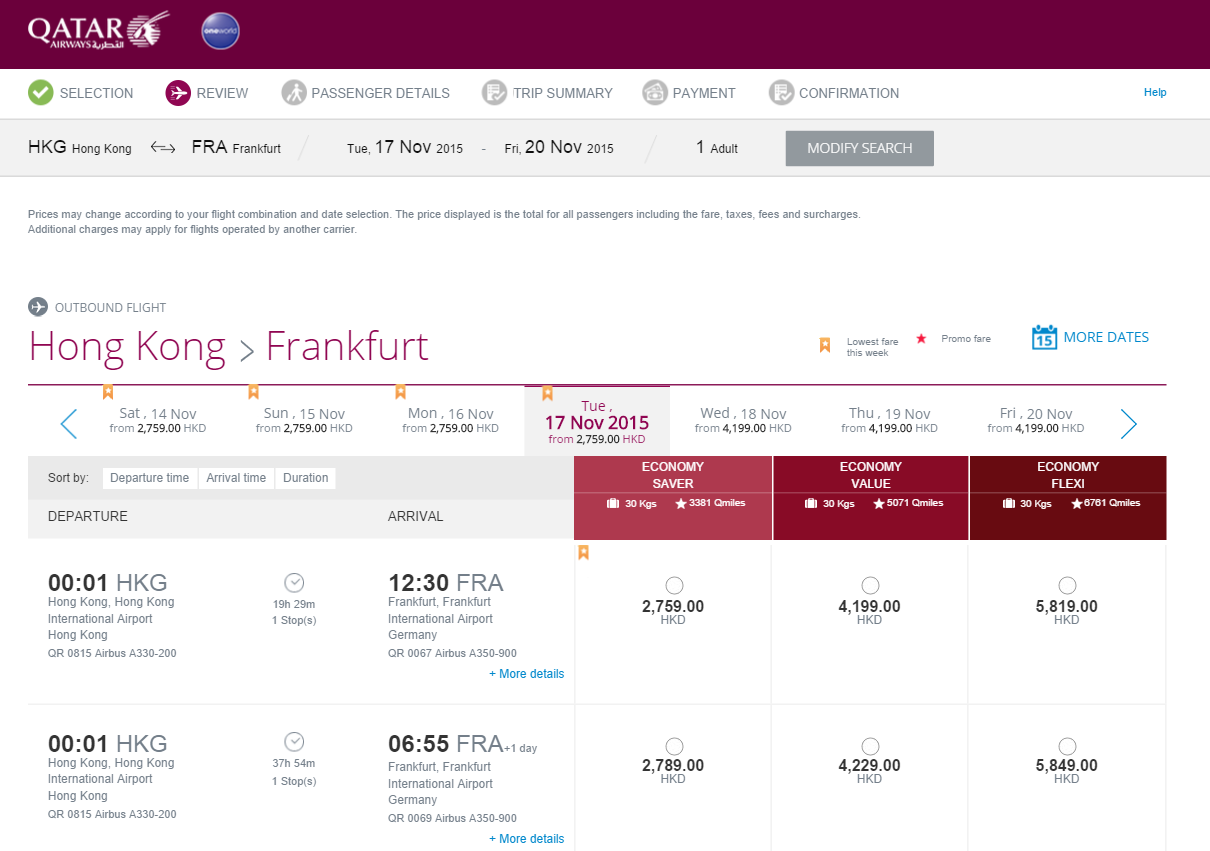Switch to Thu, 19 Nov date tab
Viewport: 1210px width, 851px height.
point(889,420)
